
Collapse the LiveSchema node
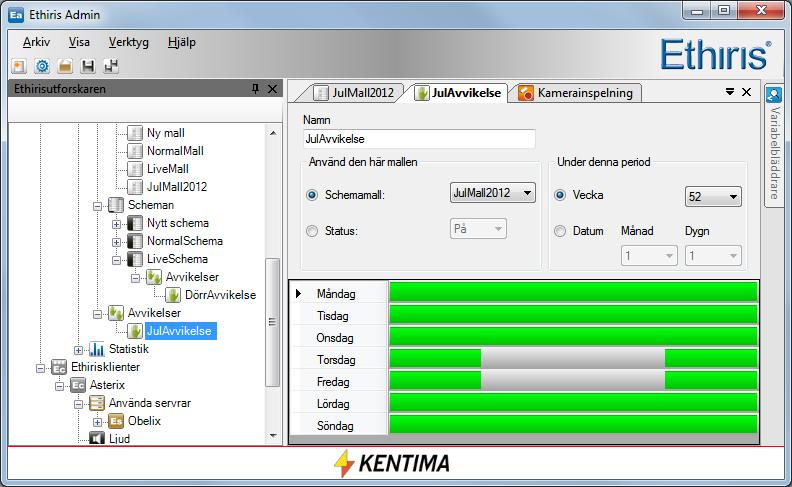coord(116,260)
